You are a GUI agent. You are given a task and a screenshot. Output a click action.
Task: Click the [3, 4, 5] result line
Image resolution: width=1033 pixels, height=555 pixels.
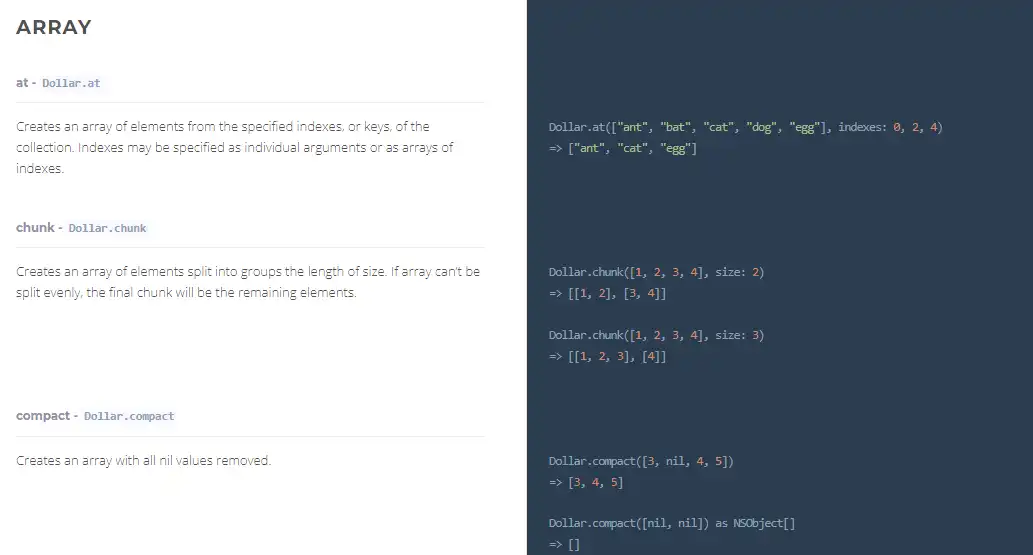pos(586,482)
